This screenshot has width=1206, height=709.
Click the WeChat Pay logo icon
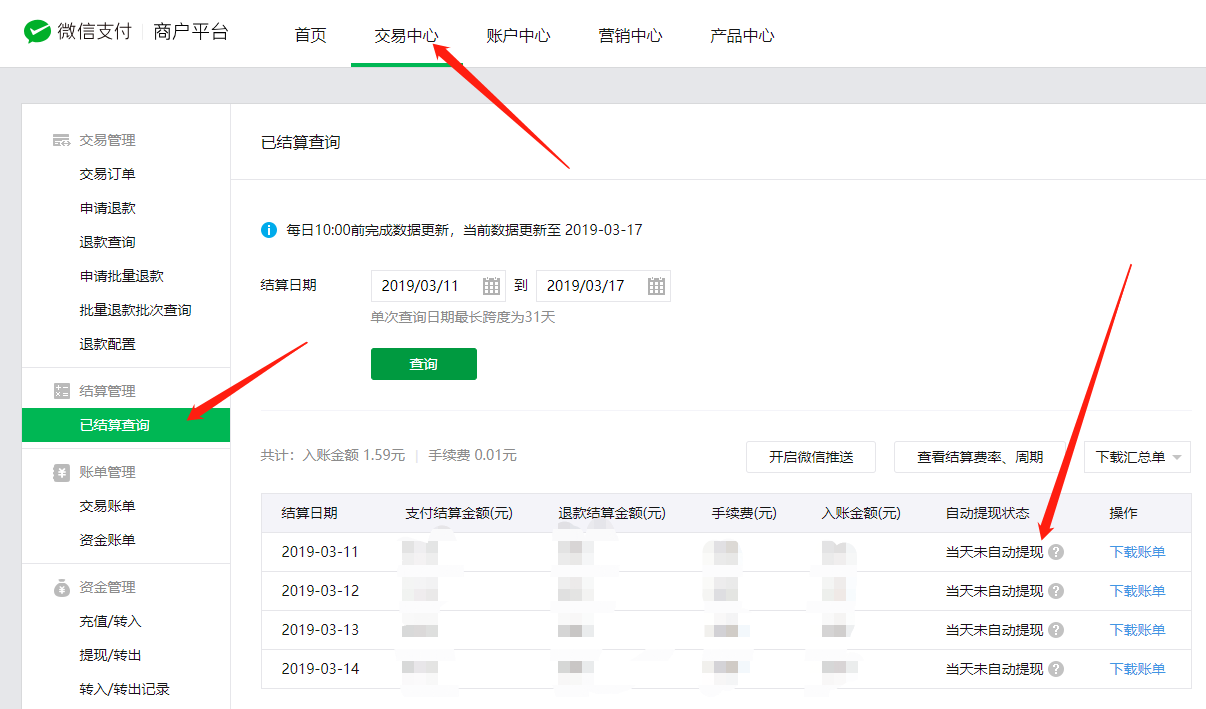click(x=37, y=32)
